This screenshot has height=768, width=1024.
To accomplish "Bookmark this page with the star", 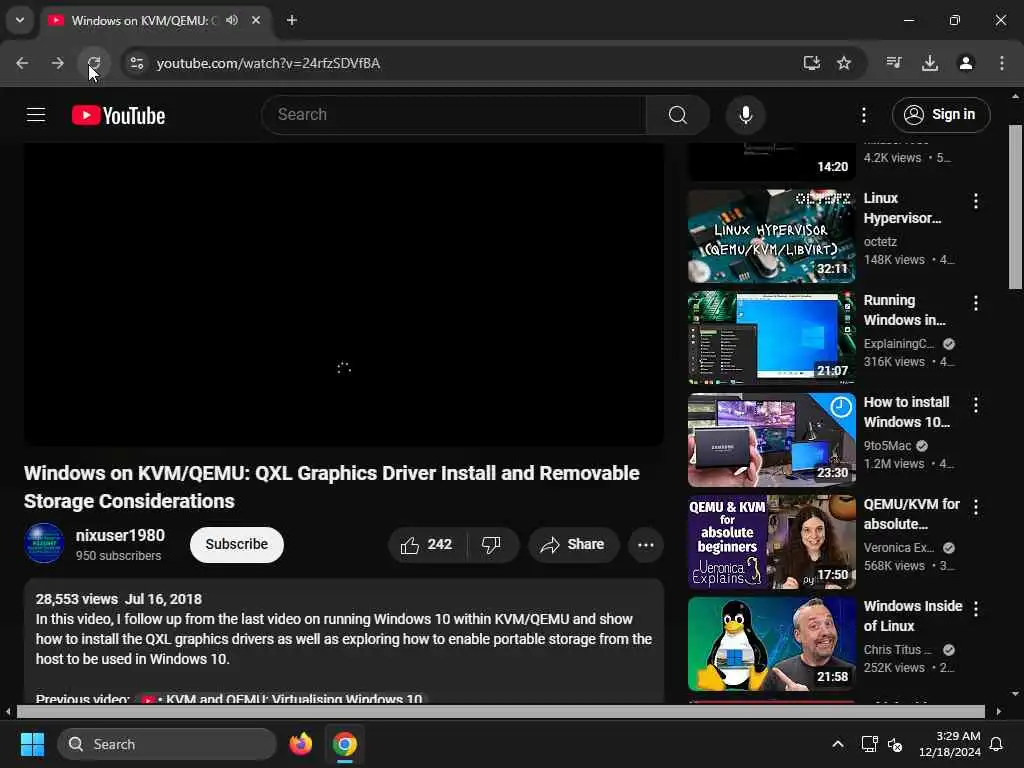I will (x=844, y=63).
